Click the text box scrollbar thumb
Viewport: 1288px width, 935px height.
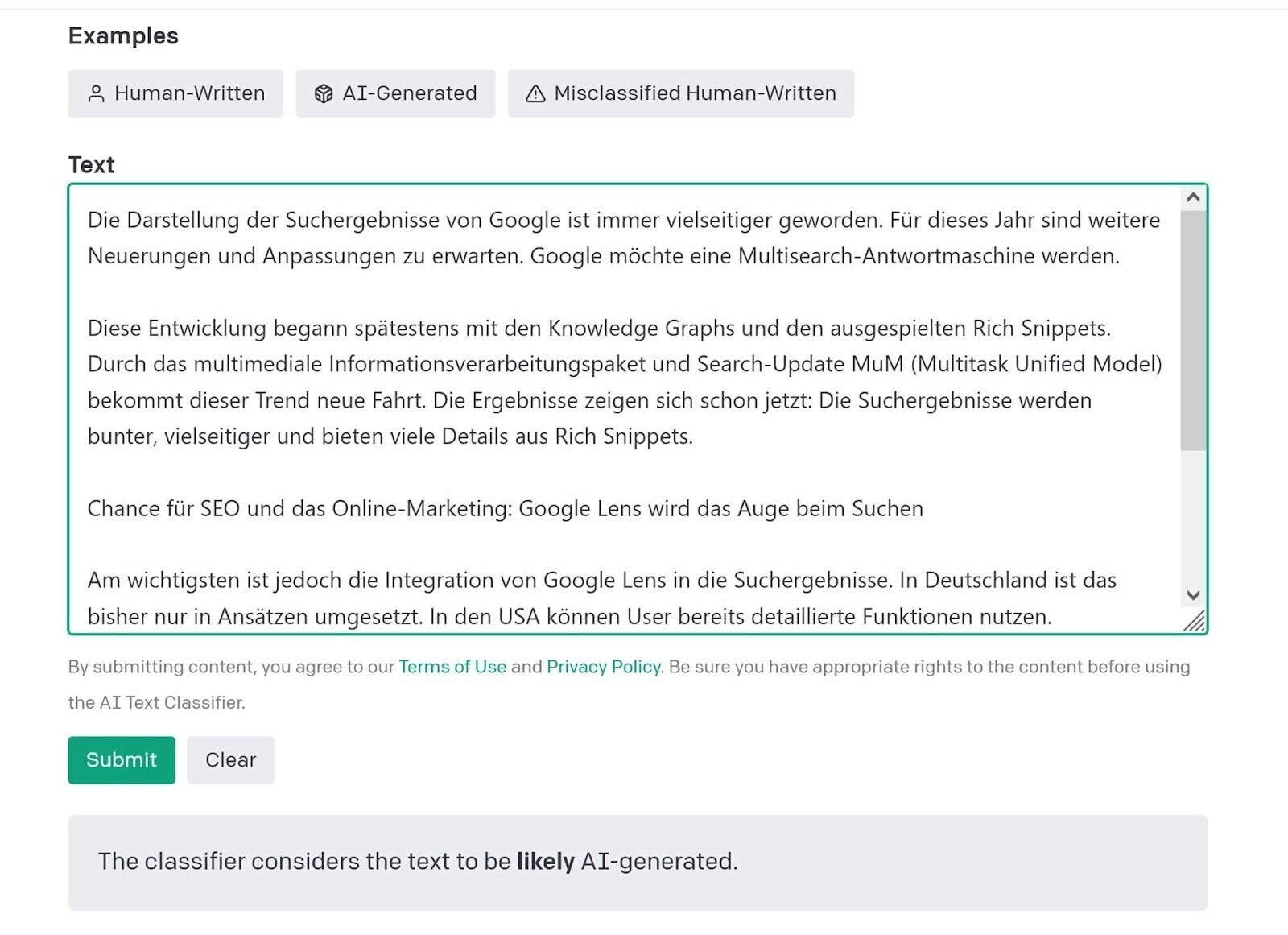[1193, 330]
